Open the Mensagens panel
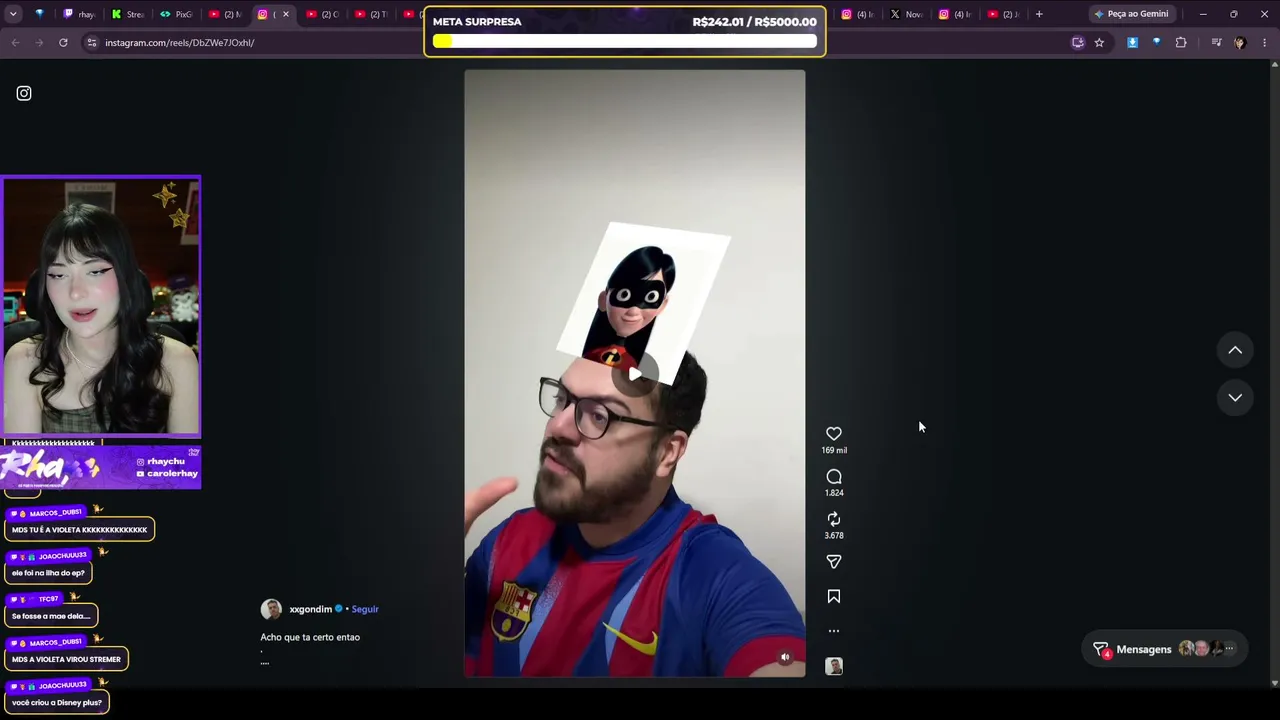Viewport: 1280px width, 720px height. pos(1165,649)
